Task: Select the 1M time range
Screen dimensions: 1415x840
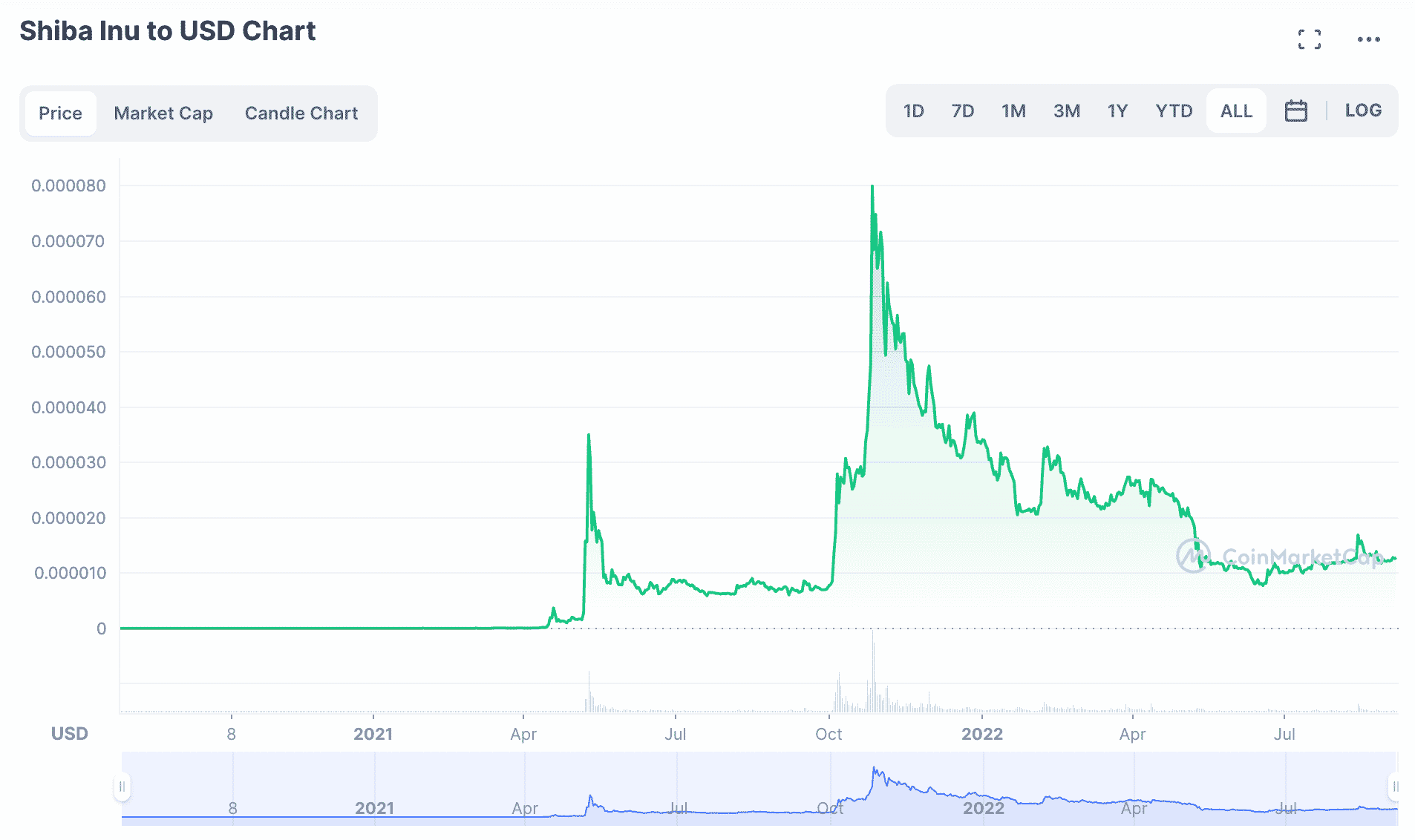Action: pyautogui.click(x=1013, y=111)
